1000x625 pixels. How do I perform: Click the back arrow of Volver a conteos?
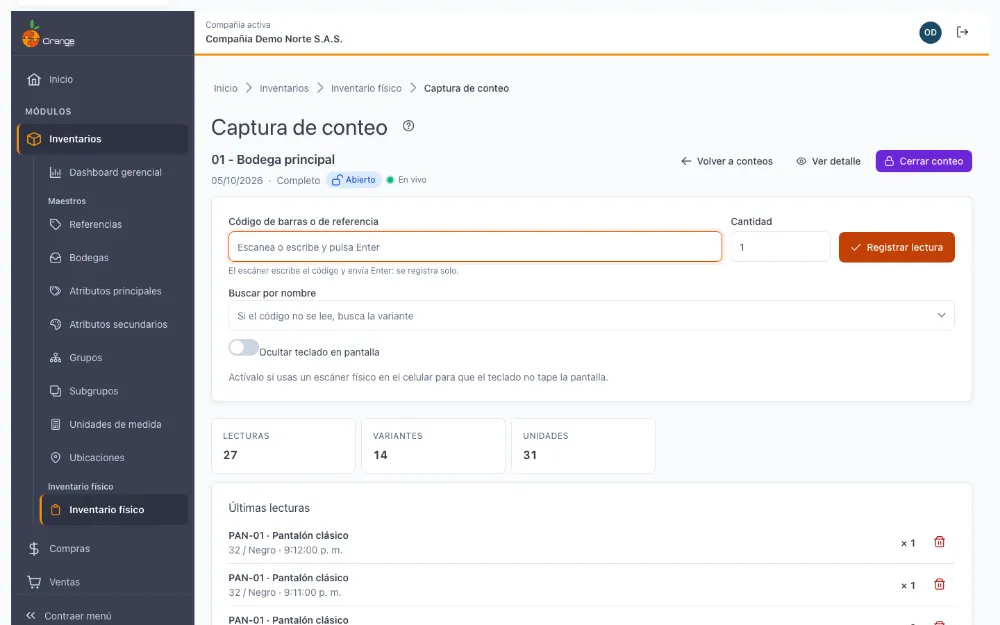(686, 161)
